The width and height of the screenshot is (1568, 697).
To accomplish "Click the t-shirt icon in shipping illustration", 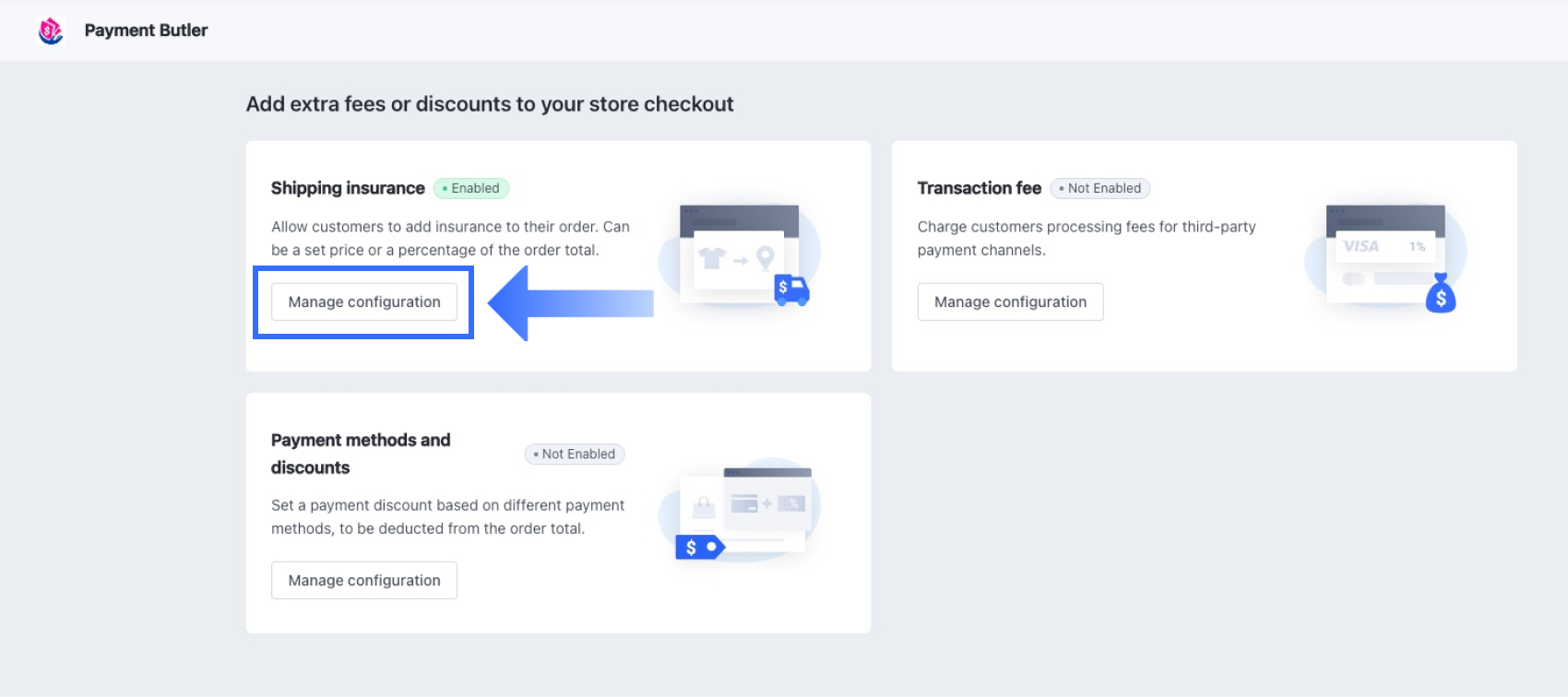I will point(712,259).
